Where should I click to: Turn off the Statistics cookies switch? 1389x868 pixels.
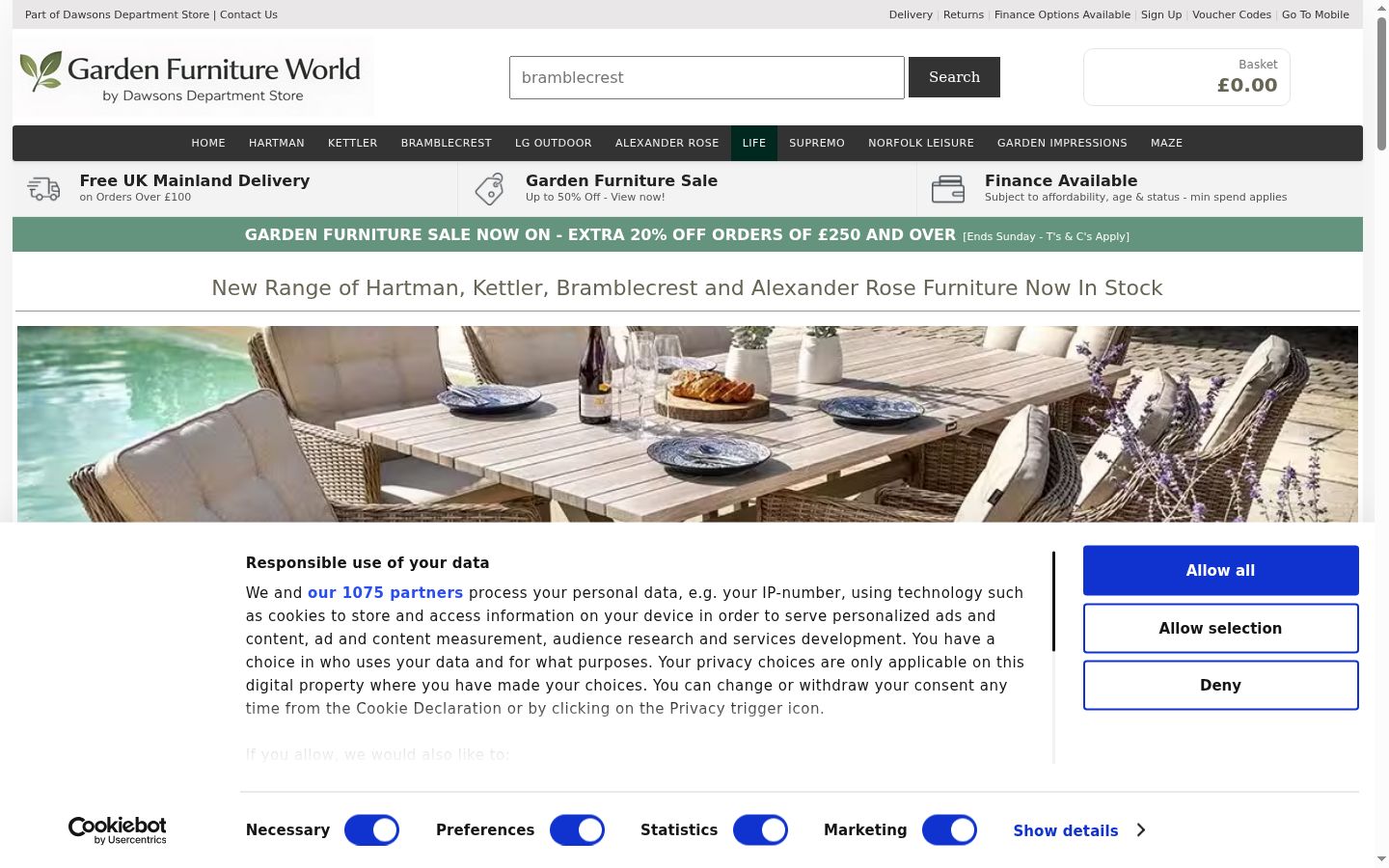(x=760, y=830)
